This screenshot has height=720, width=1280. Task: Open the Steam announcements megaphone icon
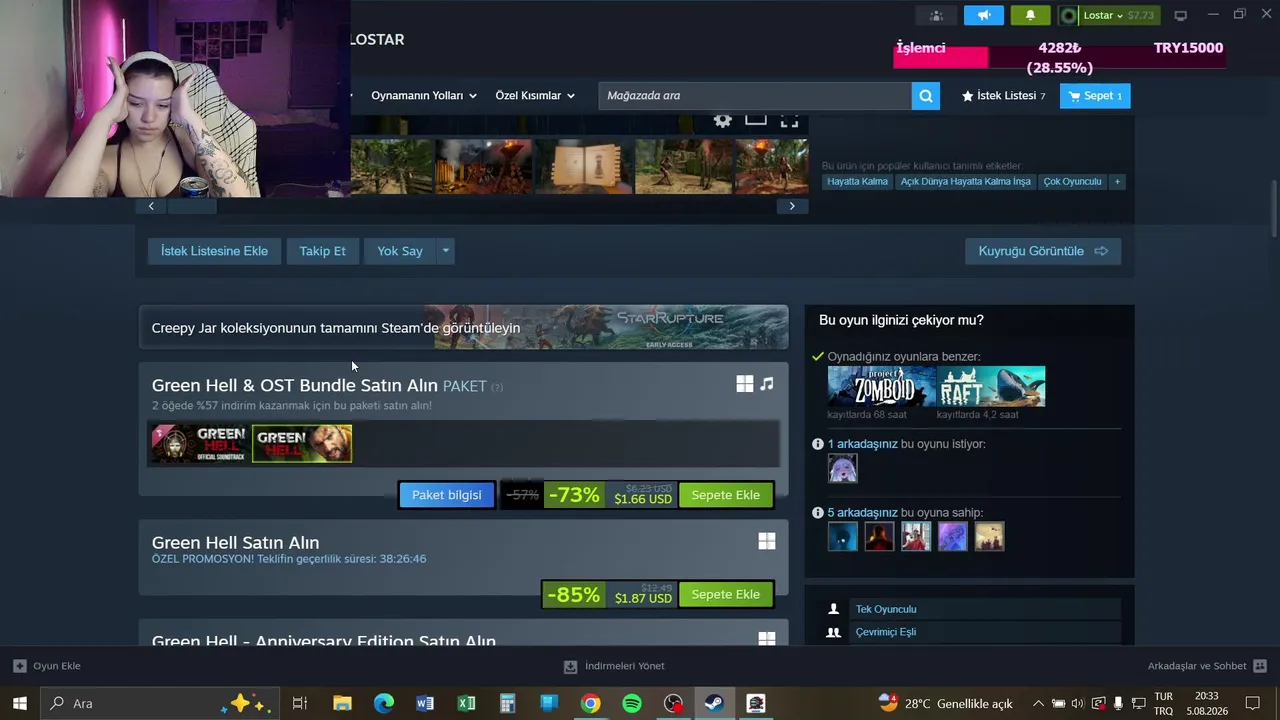984,15
